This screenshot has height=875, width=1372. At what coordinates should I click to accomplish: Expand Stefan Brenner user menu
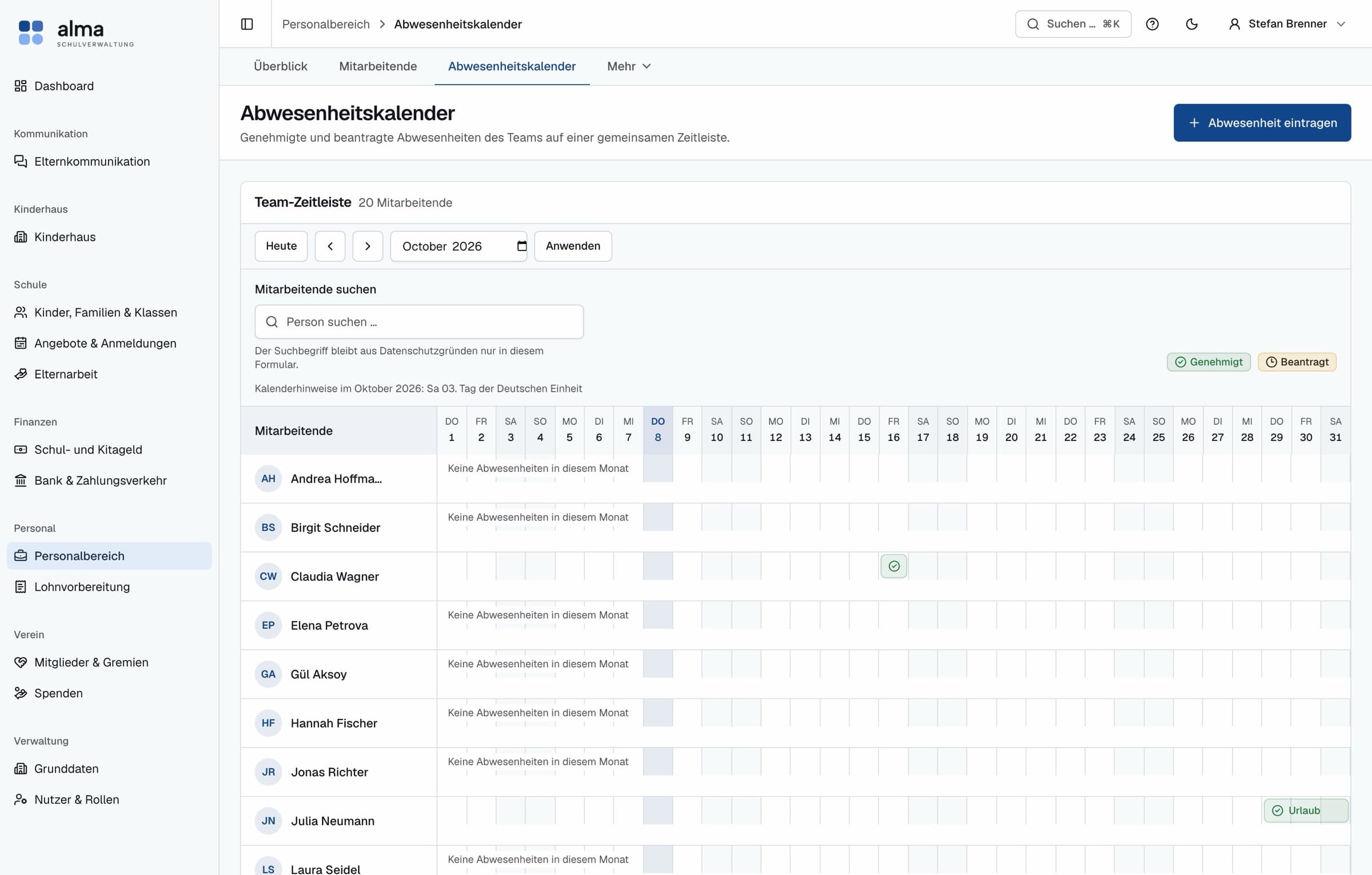1287,24
